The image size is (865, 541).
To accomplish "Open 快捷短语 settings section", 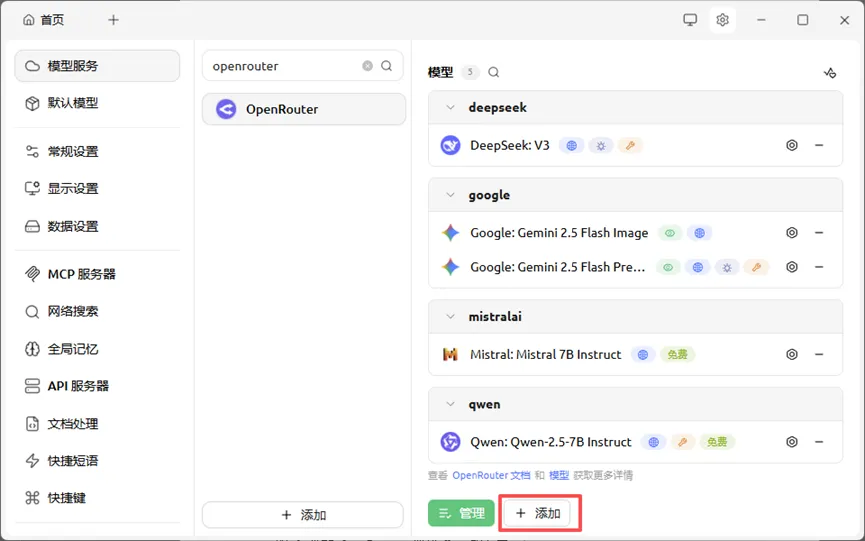I will (97, 460).
